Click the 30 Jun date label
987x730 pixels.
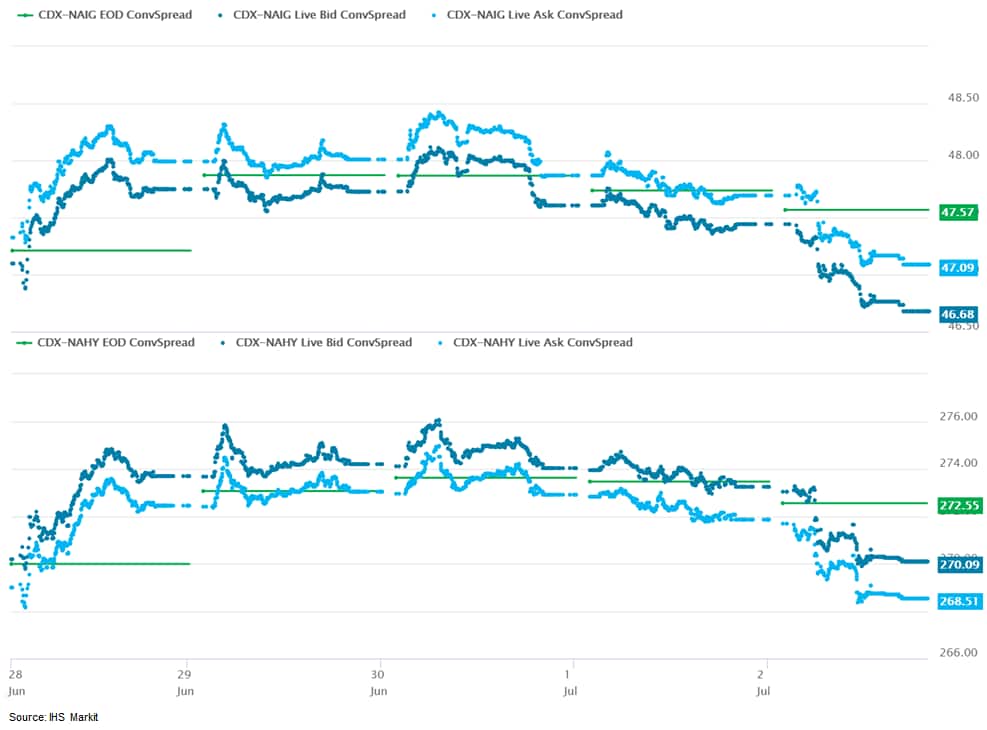[x=378, y=676]
